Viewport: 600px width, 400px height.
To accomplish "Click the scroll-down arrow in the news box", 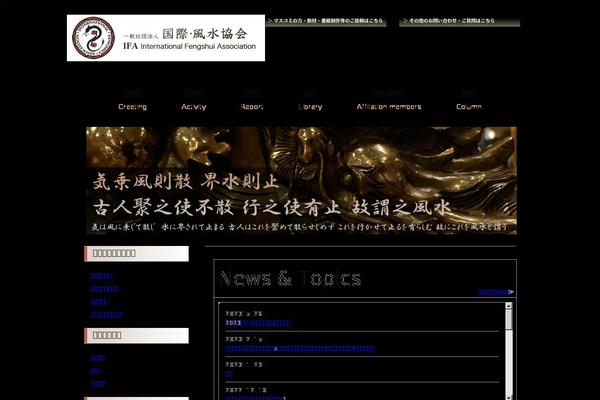I will coord(509,397).
